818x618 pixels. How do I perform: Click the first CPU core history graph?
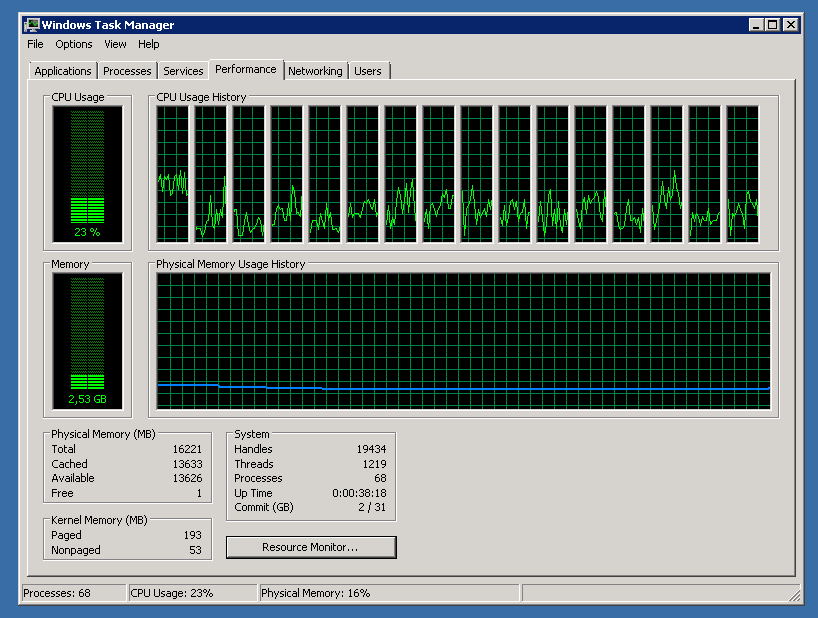pyautogui.click(x=173, y=174)
